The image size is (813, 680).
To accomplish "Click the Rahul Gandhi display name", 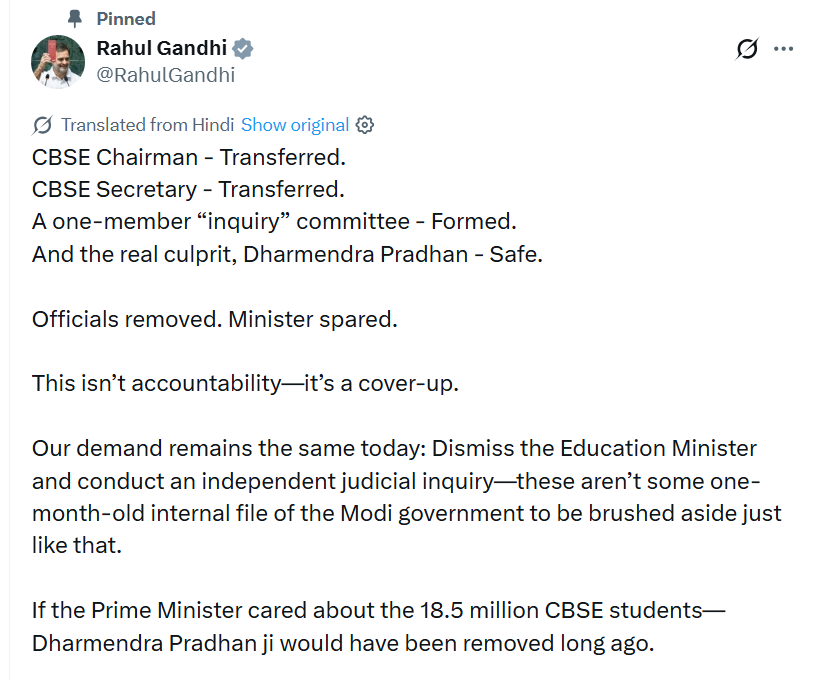I will coord(162,48).
